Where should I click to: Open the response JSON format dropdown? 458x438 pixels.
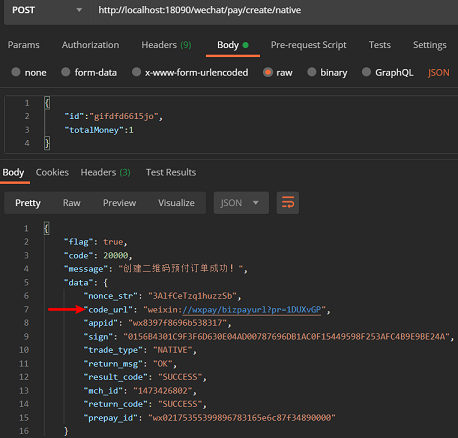coord(241,203)
